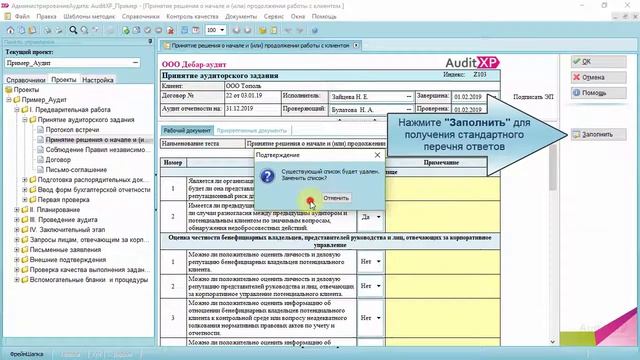Click Отменить in the confirmation dialog
The image size is (640, 360).
[336, 198]
